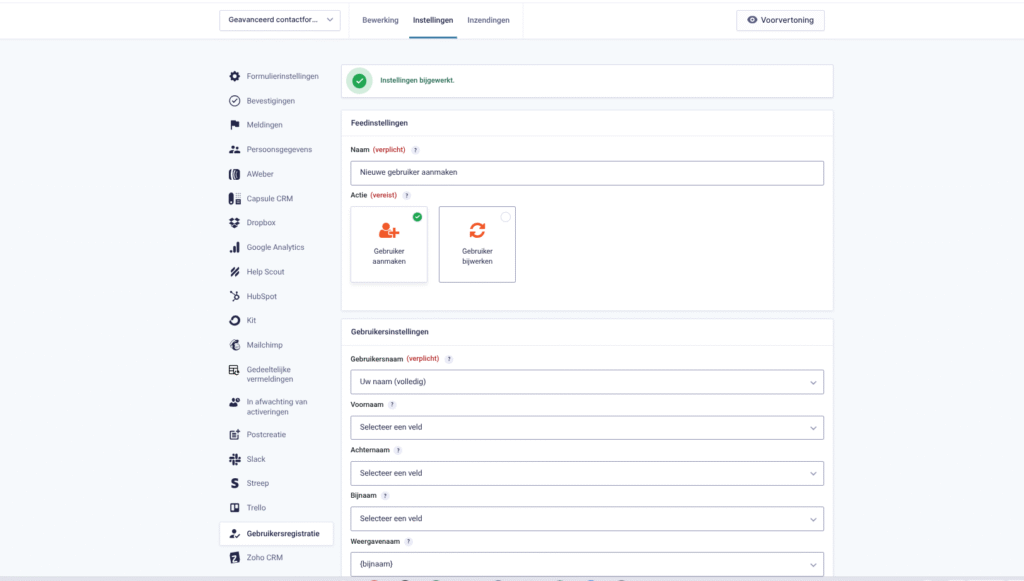Click the Capsule CRM icon

click(x=234, y=197)
